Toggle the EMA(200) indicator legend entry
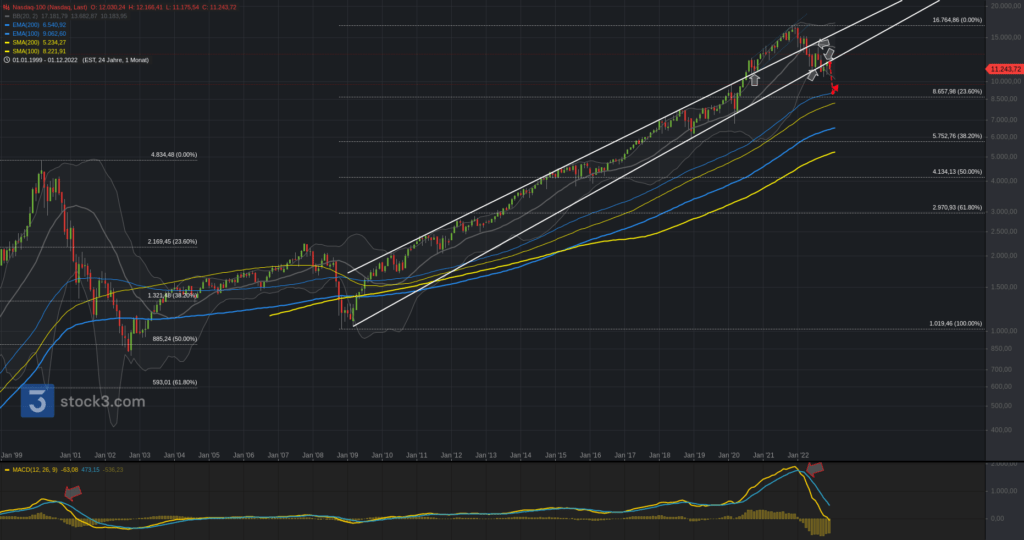This screenshot has height=540, width=1024. pos(37,25)
